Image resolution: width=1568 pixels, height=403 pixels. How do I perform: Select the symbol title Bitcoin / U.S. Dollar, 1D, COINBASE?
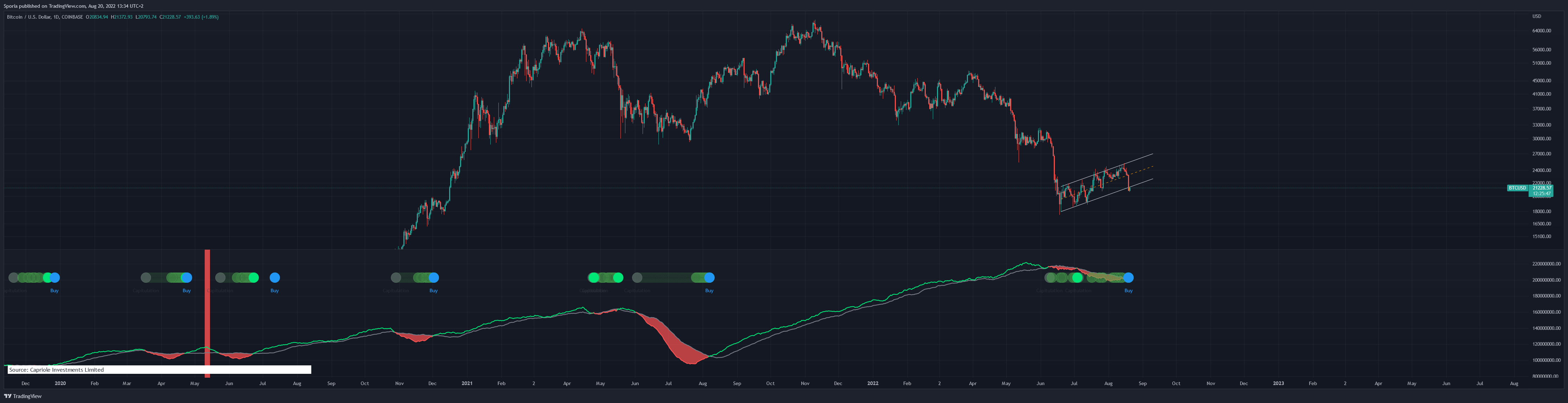click(44, 17)
